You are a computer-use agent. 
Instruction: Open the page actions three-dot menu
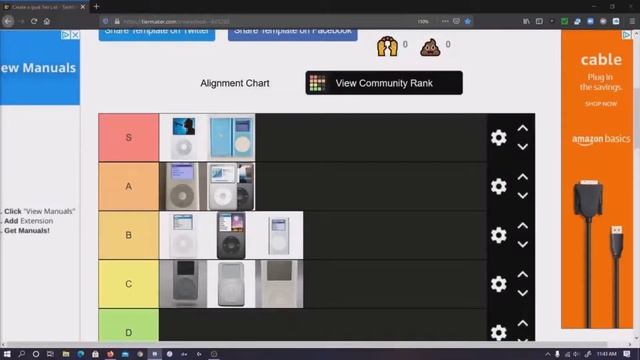[x=445, y=21]
